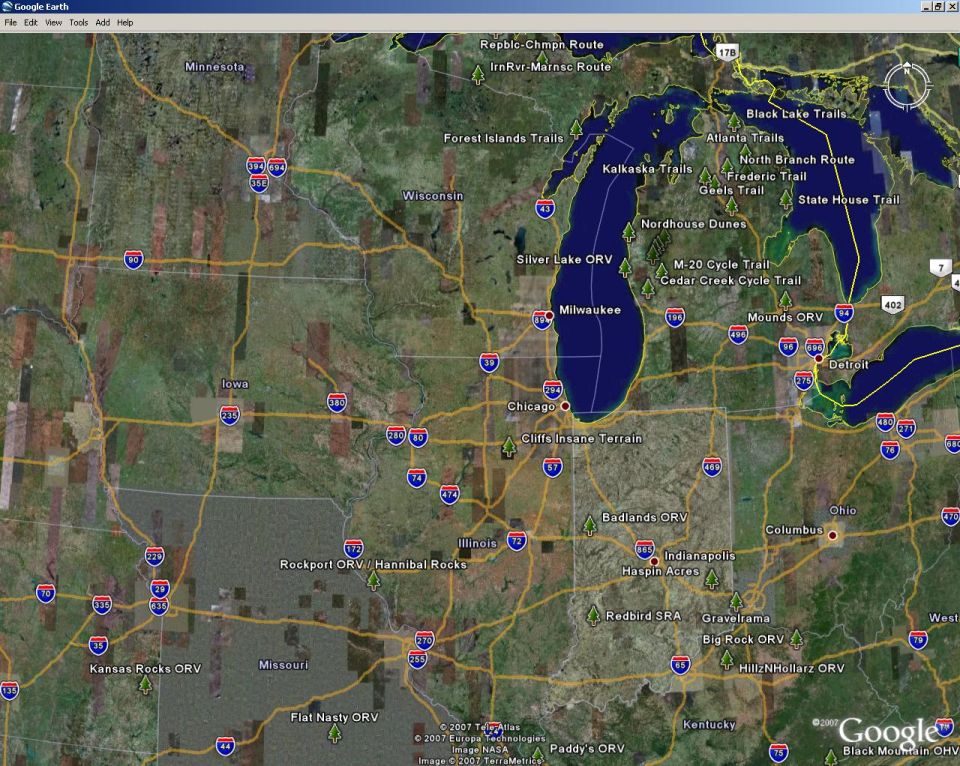Click the Kentucky state label
The width and height of the screenshot is (960, 766).
709,725
